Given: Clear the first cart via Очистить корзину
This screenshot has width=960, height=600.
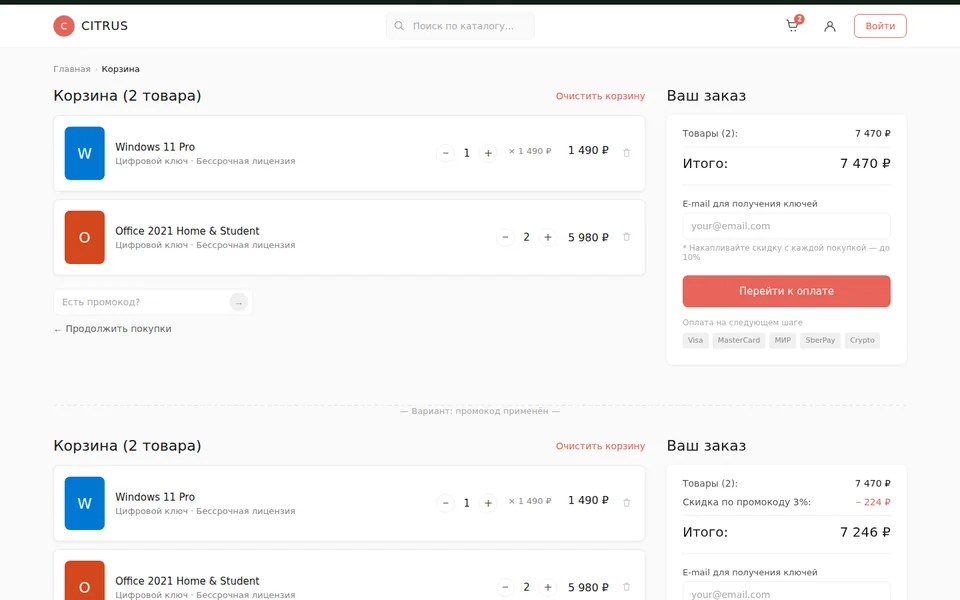Looking at the screenshot, I should (x=600, y=96).
